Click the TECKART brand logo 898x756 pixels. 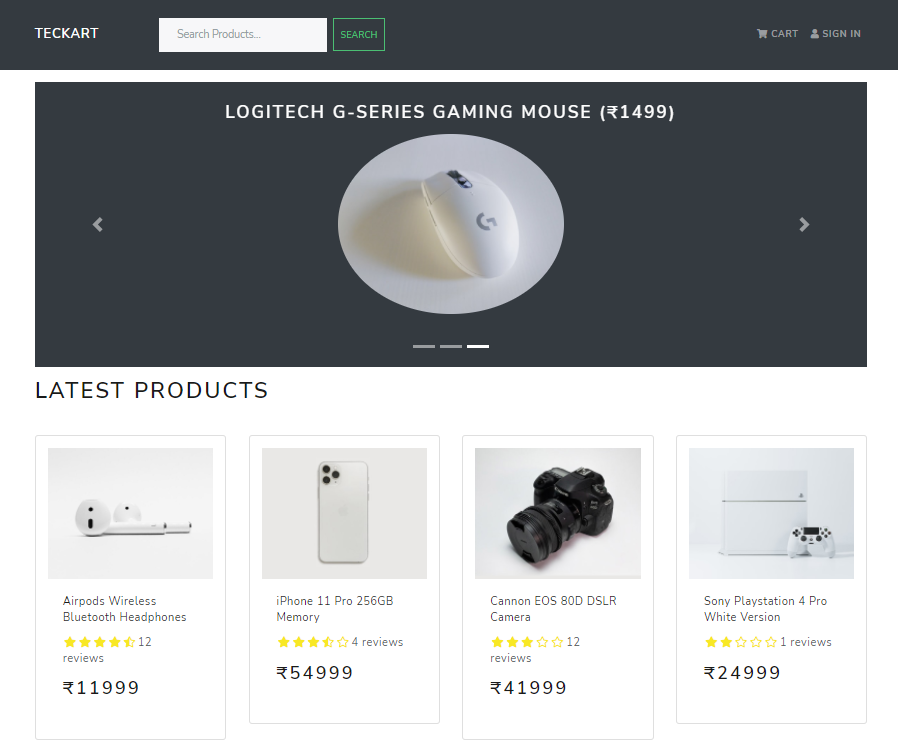pos(66,33)
